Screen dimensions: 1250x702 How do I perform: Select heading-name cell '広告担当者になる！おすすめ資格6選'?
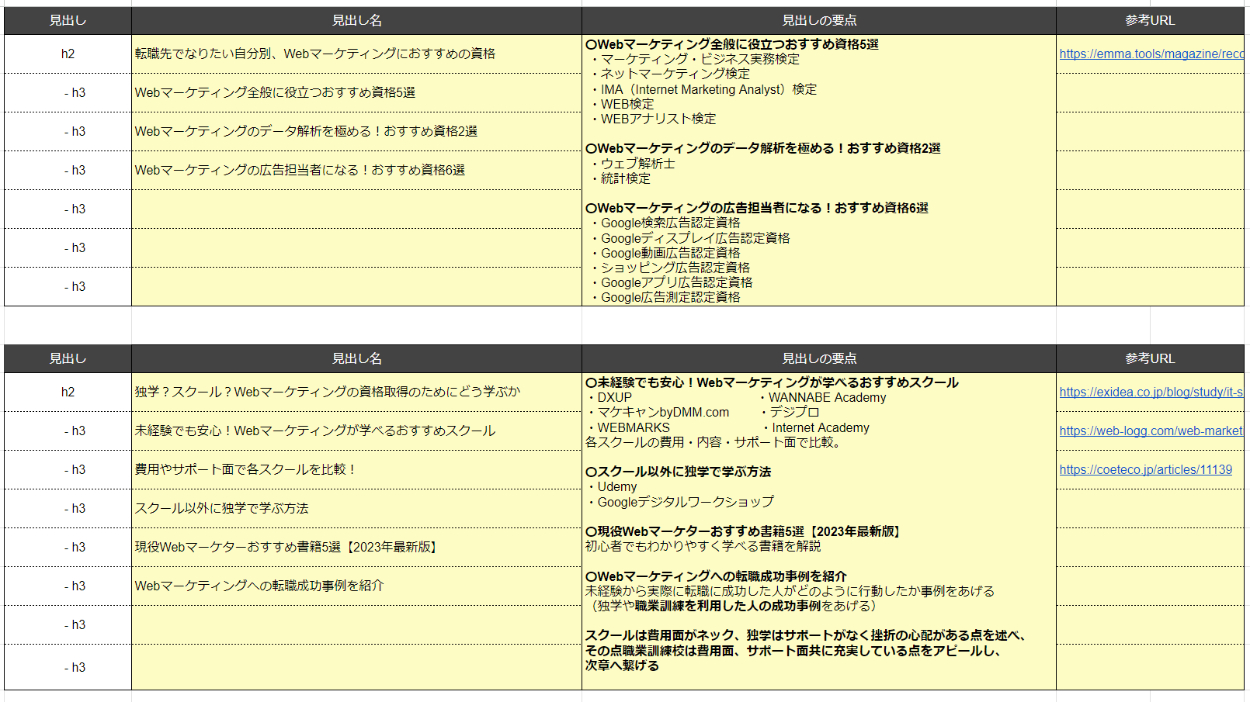(x=355, y=171)
